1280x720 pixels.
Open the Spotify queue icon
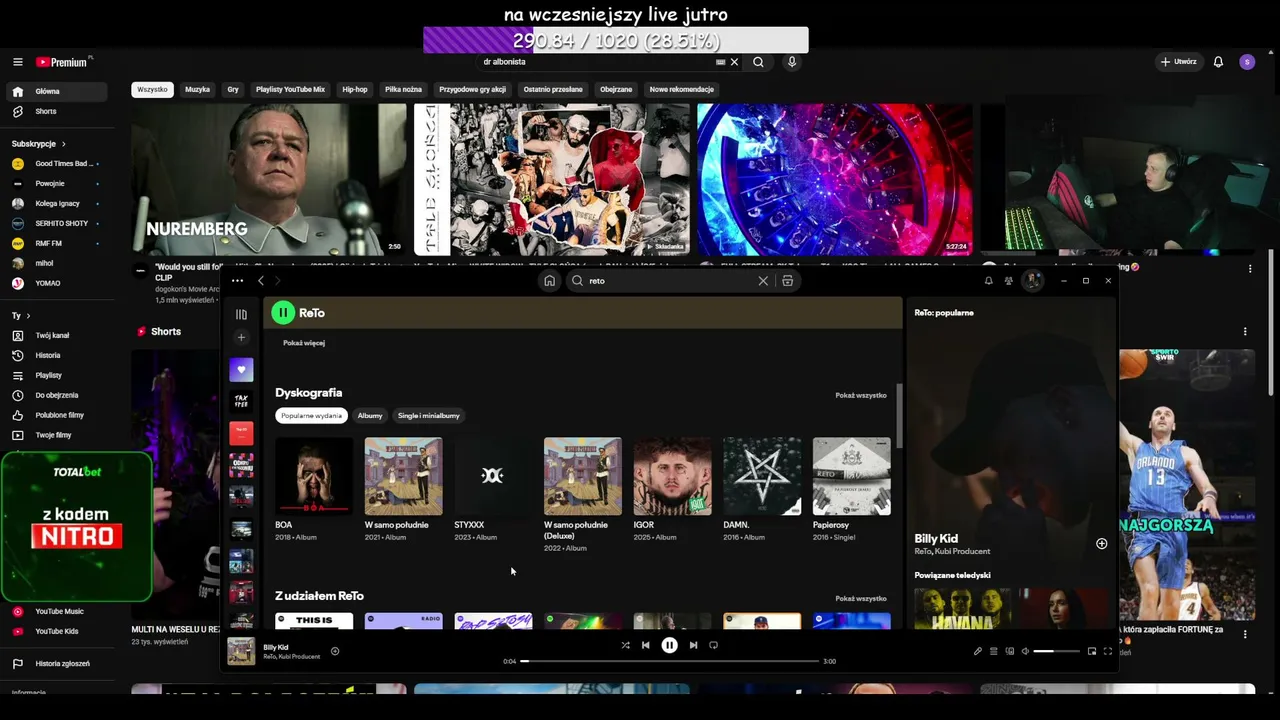point(993,651)
